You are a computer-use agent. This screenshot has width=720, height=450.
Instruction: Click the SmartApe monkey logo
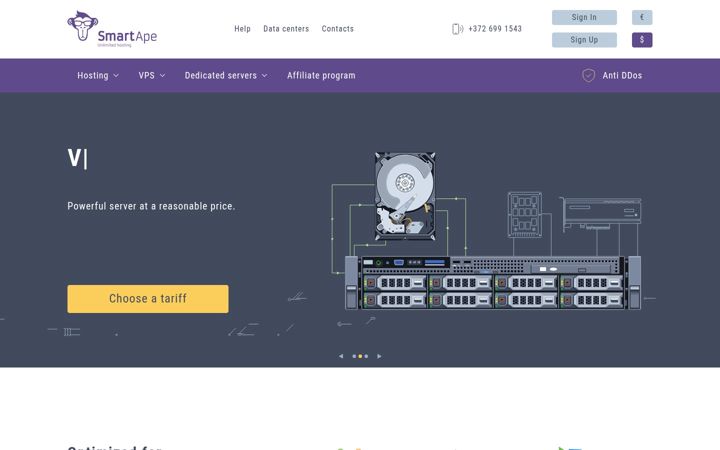pyautogui.click(x=112, y=28)
